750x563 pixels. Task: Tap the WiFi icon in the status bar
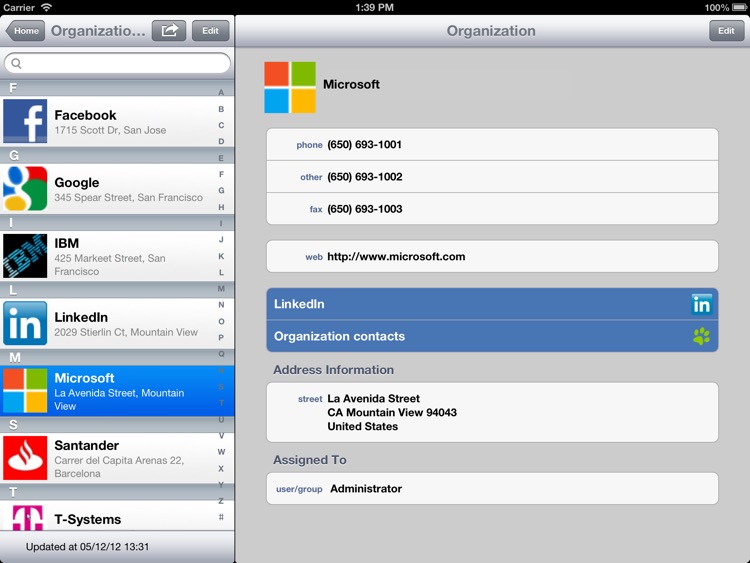(46, 7)
